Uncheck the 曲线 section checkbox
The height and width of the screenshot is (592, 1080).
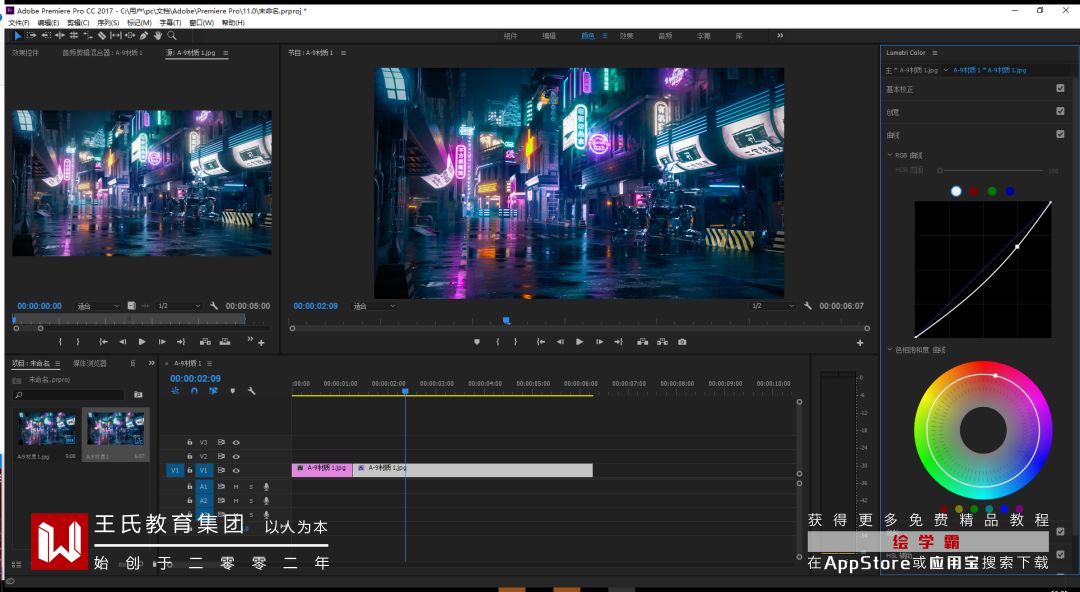pyautogui.click(x=1060, y=134)
